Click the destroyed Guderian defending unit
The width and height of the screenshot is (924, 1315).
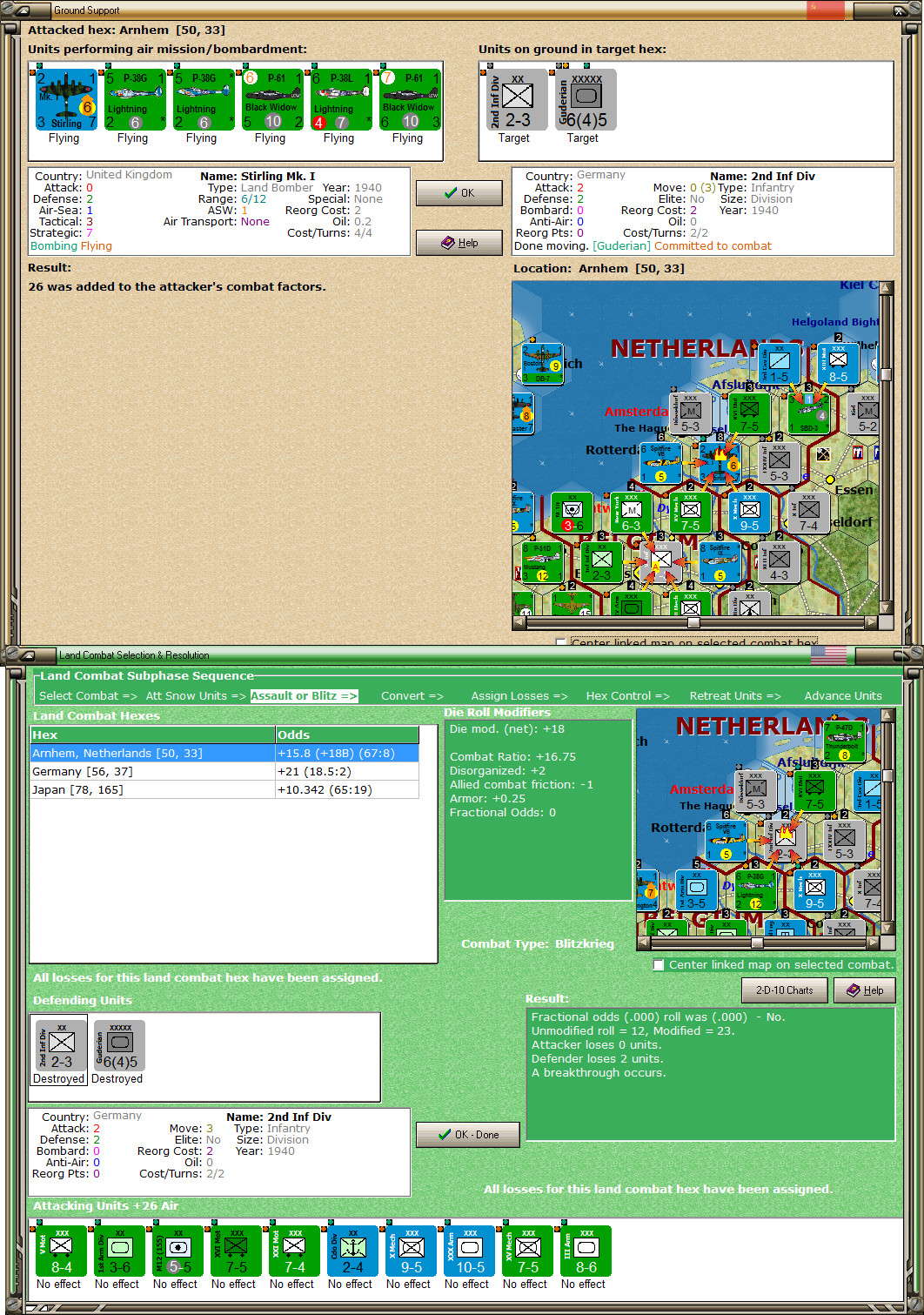(x=118, y=1044)
